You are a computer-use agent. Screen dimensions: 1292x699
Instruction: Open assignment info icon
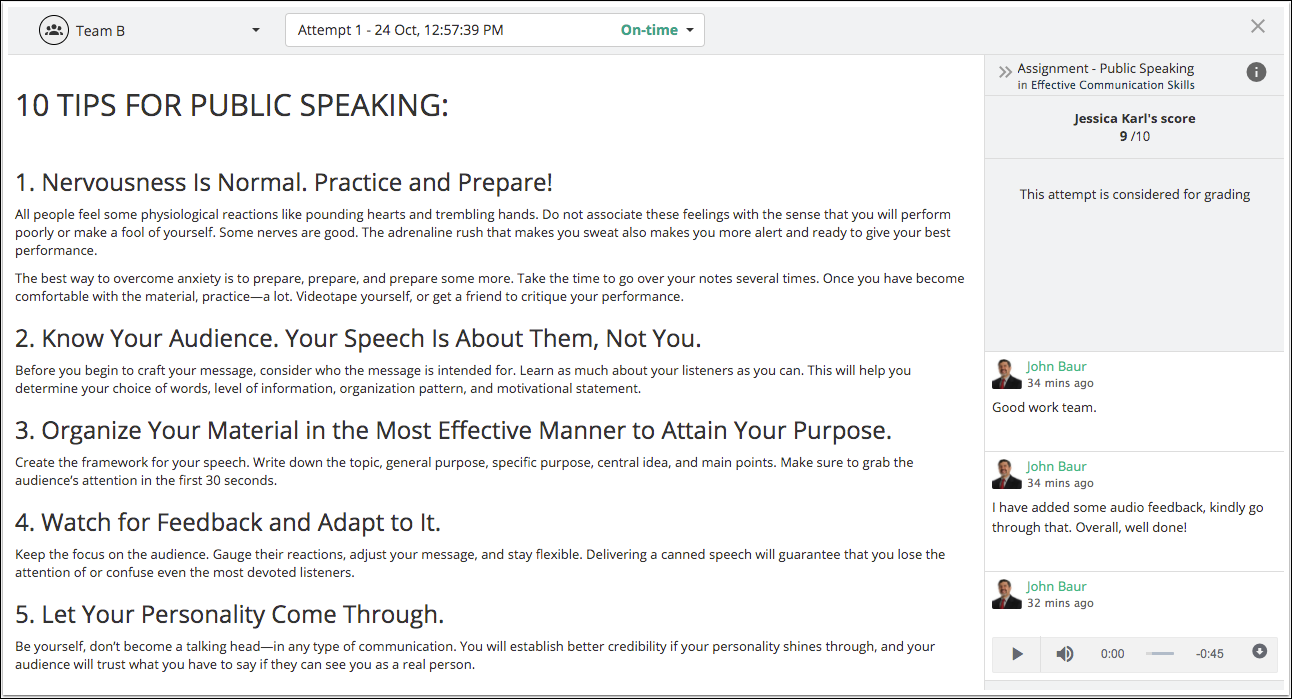coord(1257,72)
